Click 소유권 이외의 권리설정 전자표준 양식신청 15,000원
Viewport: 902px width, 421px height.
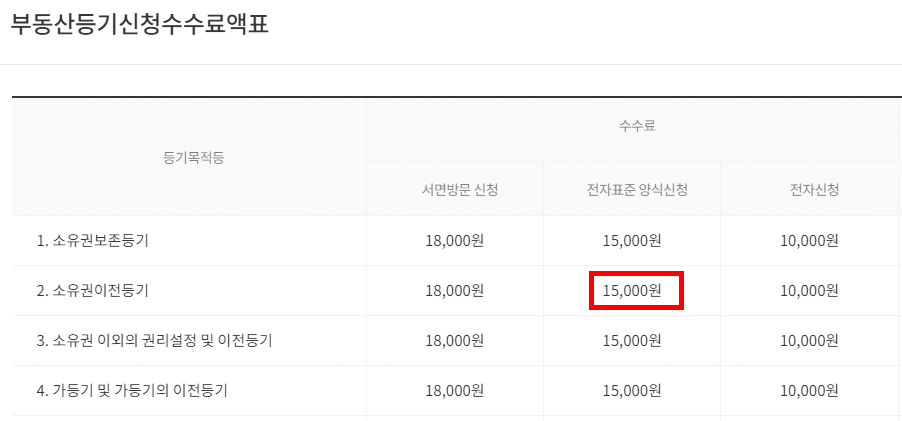(632, 341)
